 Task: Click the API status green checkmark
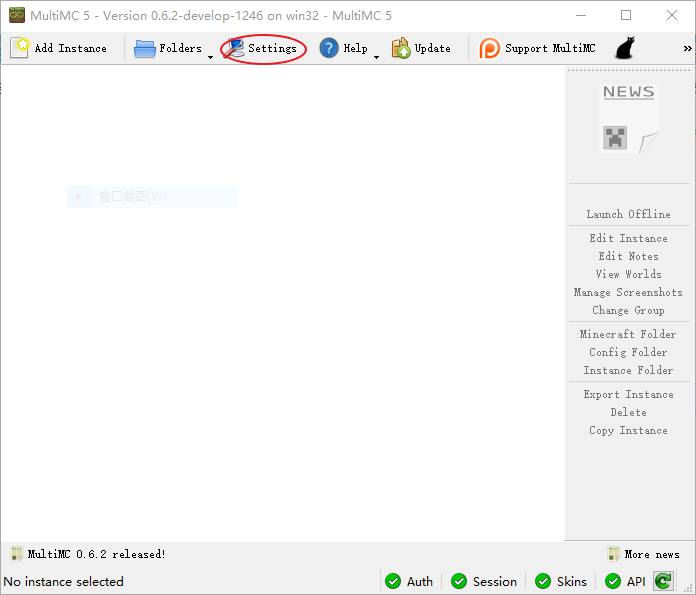coord(613,581)
